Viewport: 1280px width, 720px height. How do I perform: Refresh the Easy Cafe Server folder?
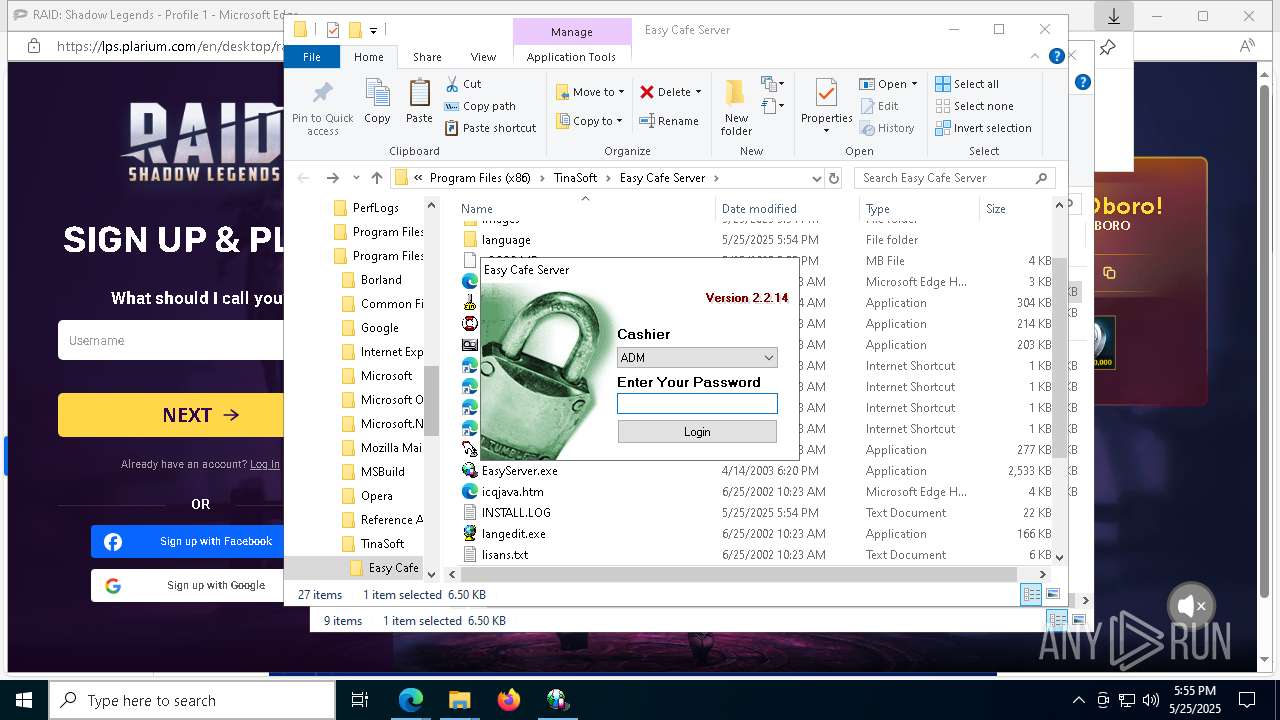point(834,178)
